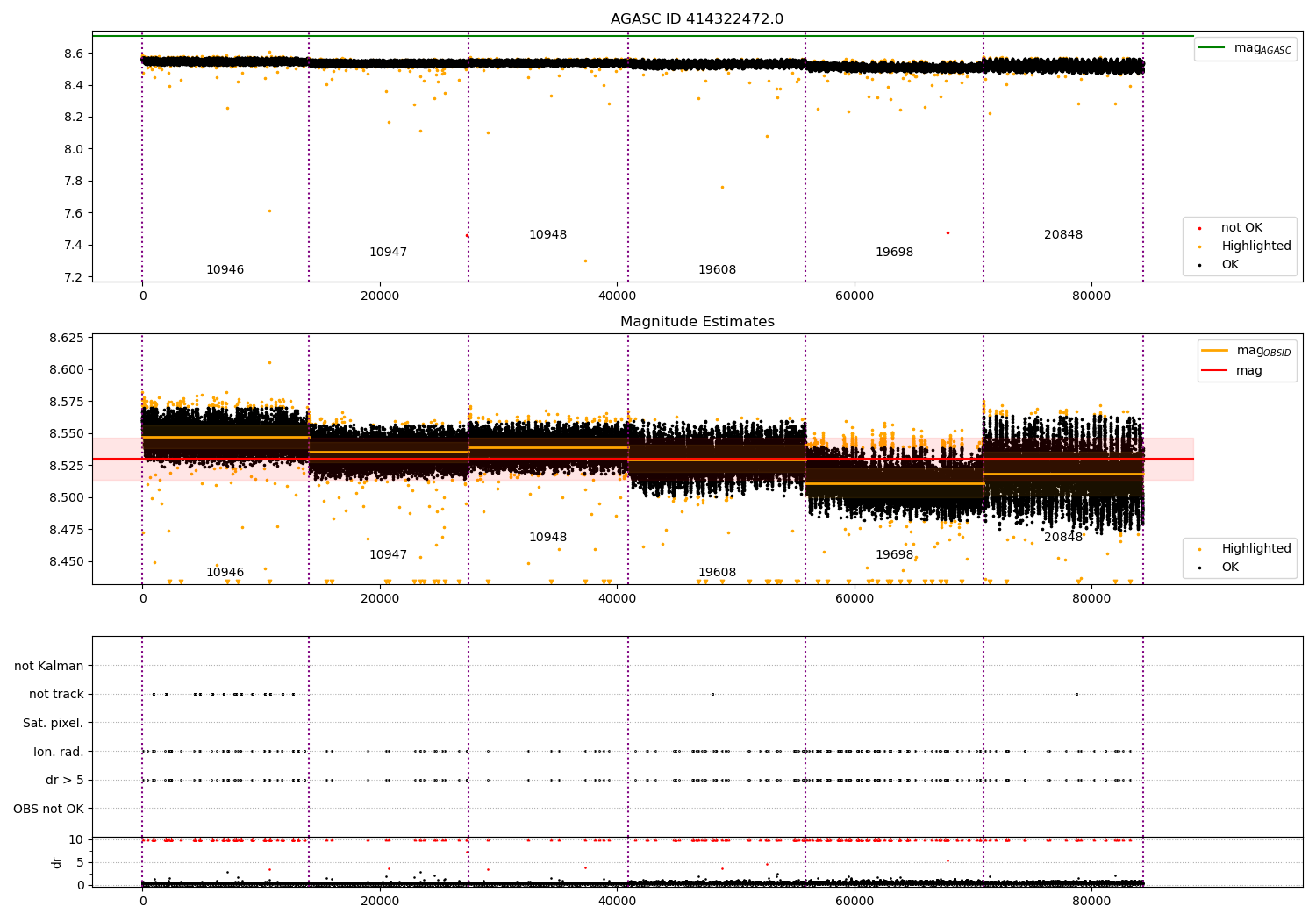The width and height of the screenshot is (1316, 921).
Task: Click the 'not track' axis label
Action: tap(56, 694)
